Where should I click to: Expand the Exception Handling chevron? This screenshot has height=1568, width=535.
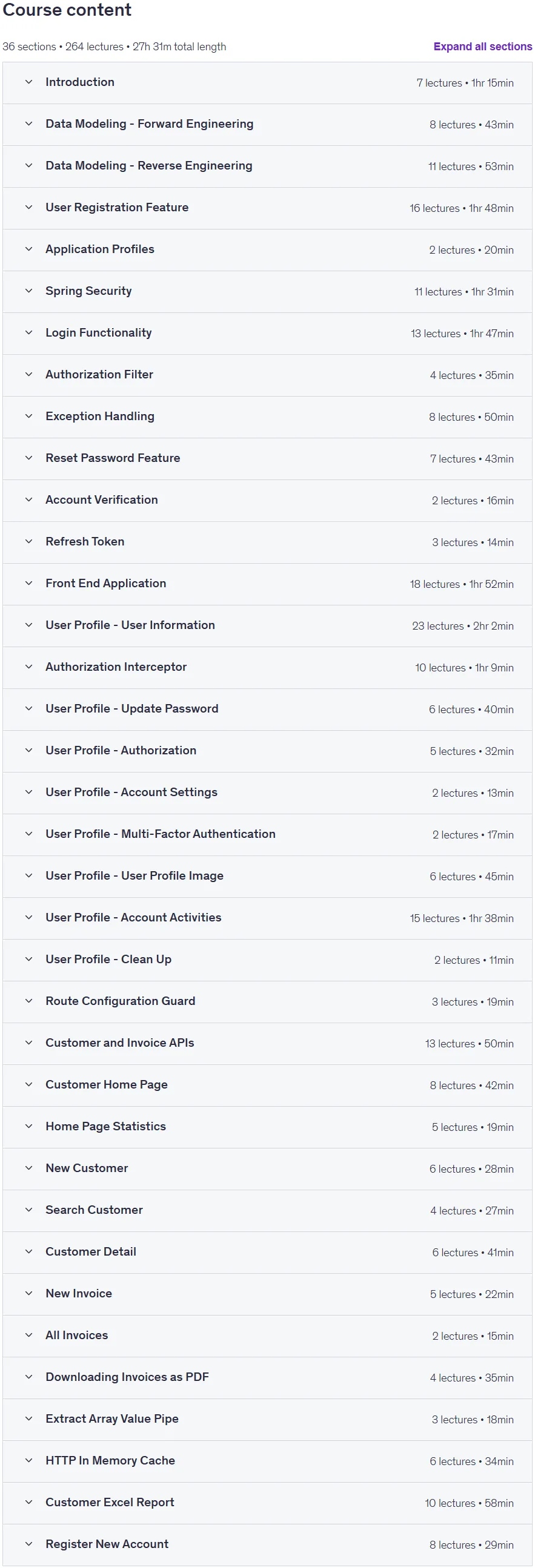(28, 417)
